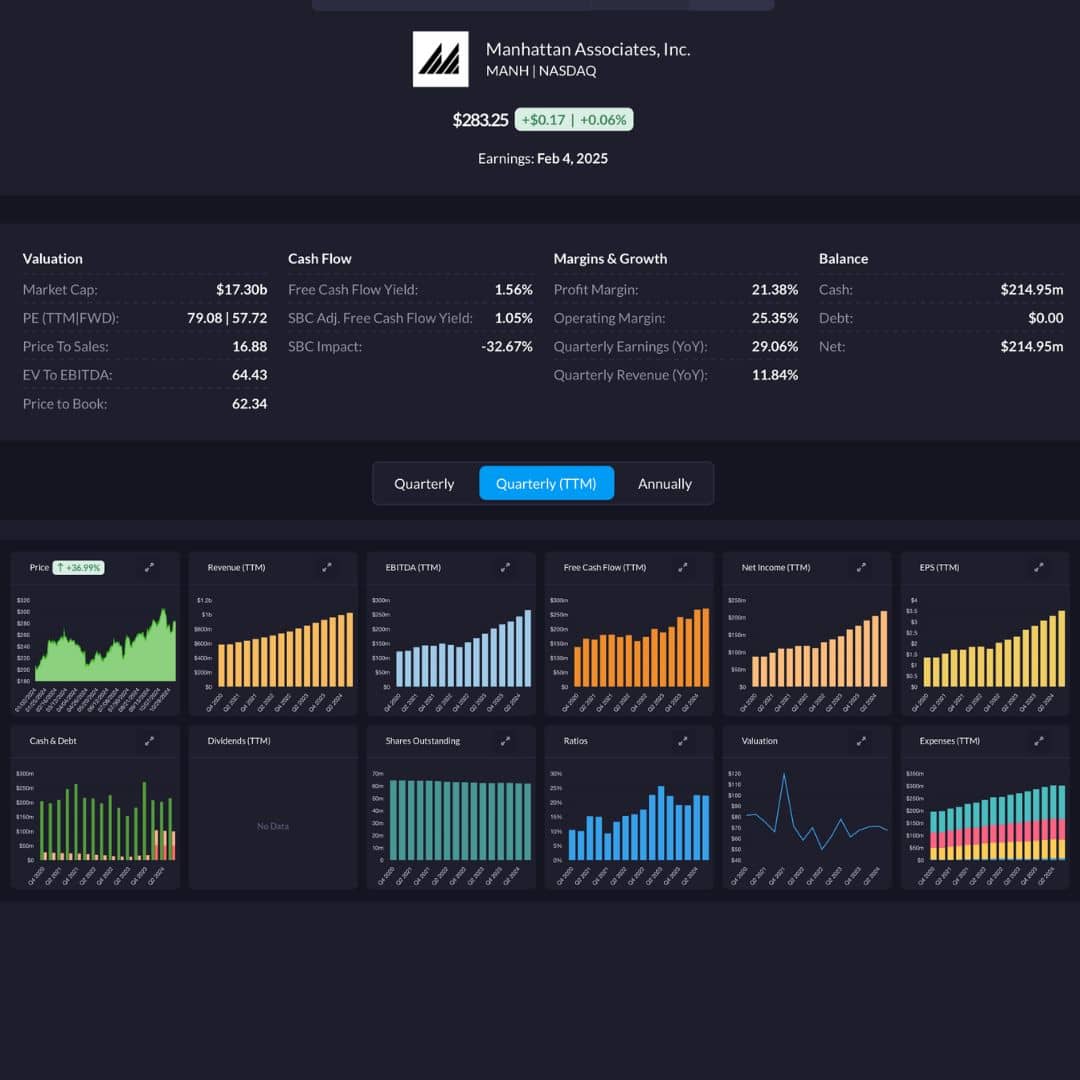Expand the Price chart
Screen dimensions: 1080x1080
(149, 568)
